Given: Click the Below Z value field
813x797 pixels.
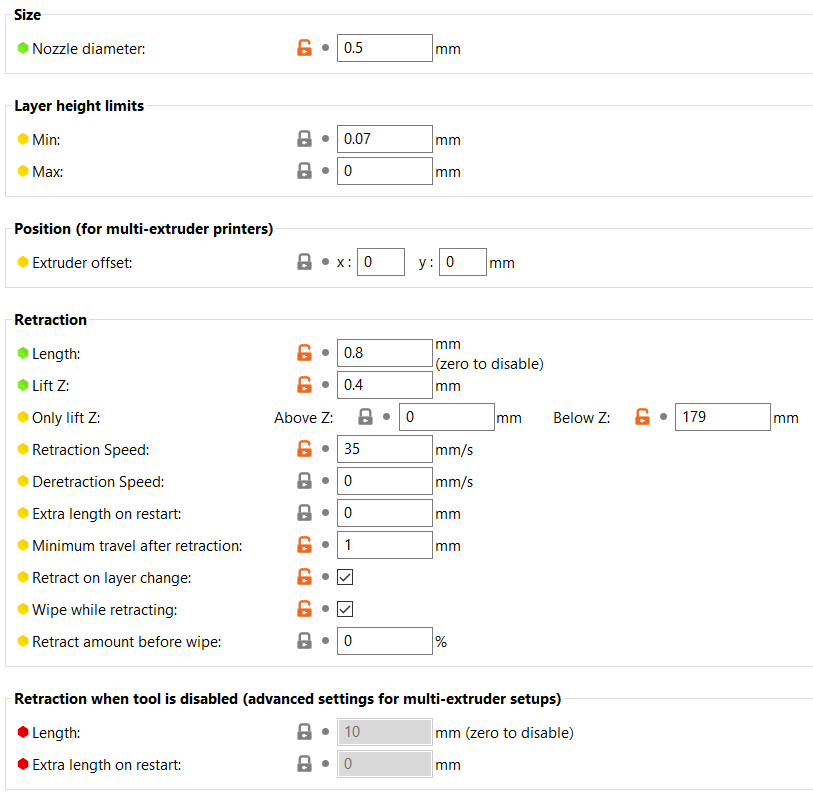Looking at the screenshot, I should coord(722,417).
